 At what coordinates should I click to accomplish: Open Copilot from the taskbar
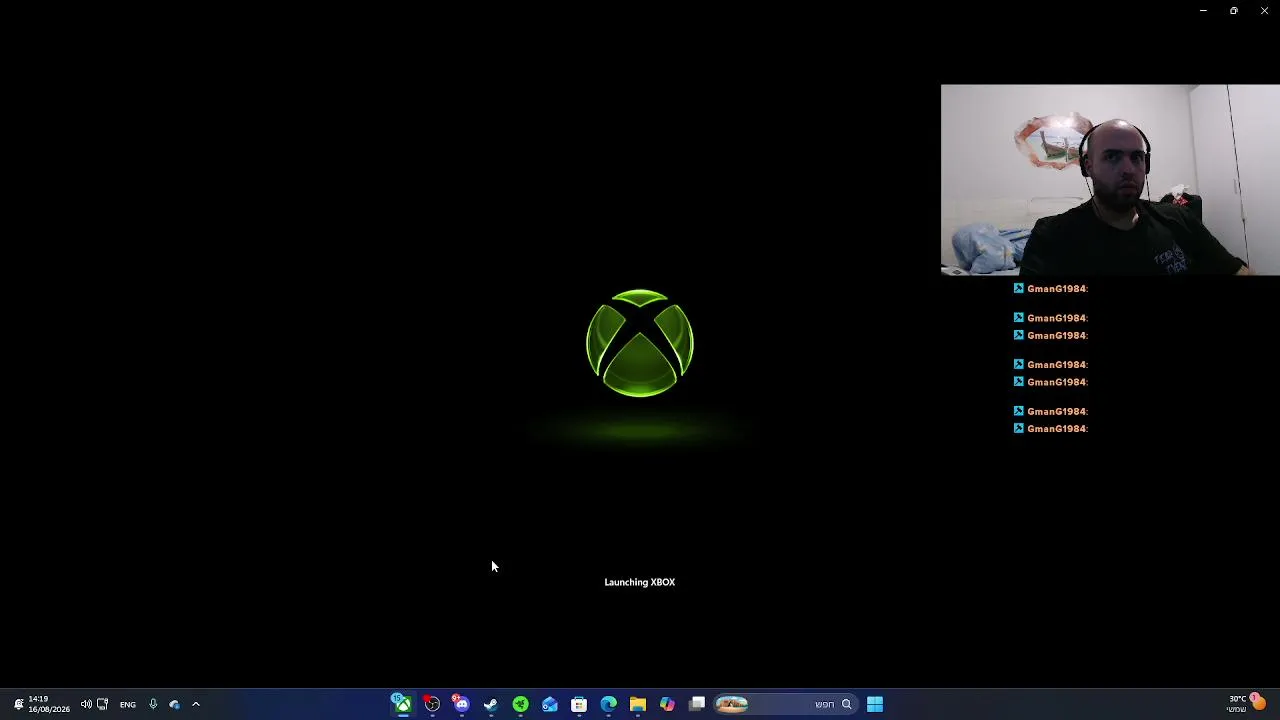(667, 704)
